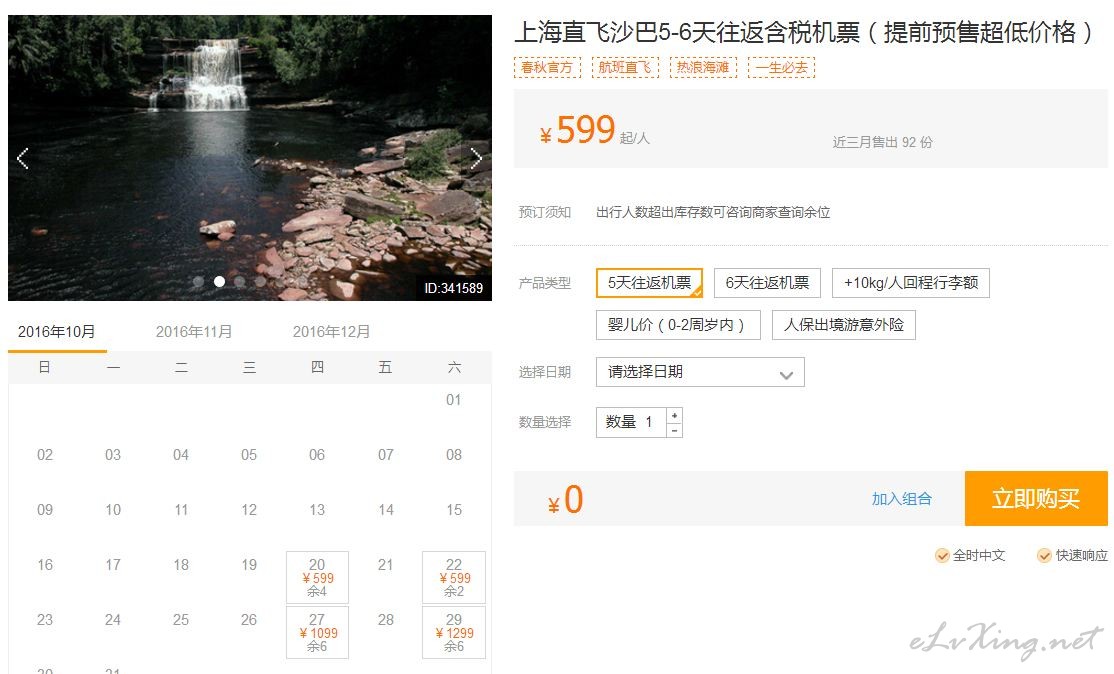Open the 请选择日期 date dropdown

coord(701,372)
